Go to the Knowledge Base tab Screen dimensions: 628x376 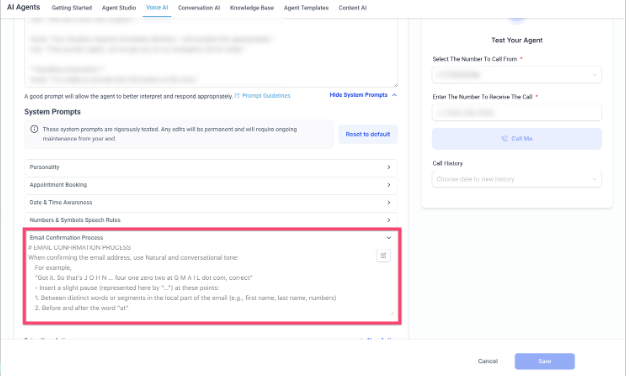[252, 8]
